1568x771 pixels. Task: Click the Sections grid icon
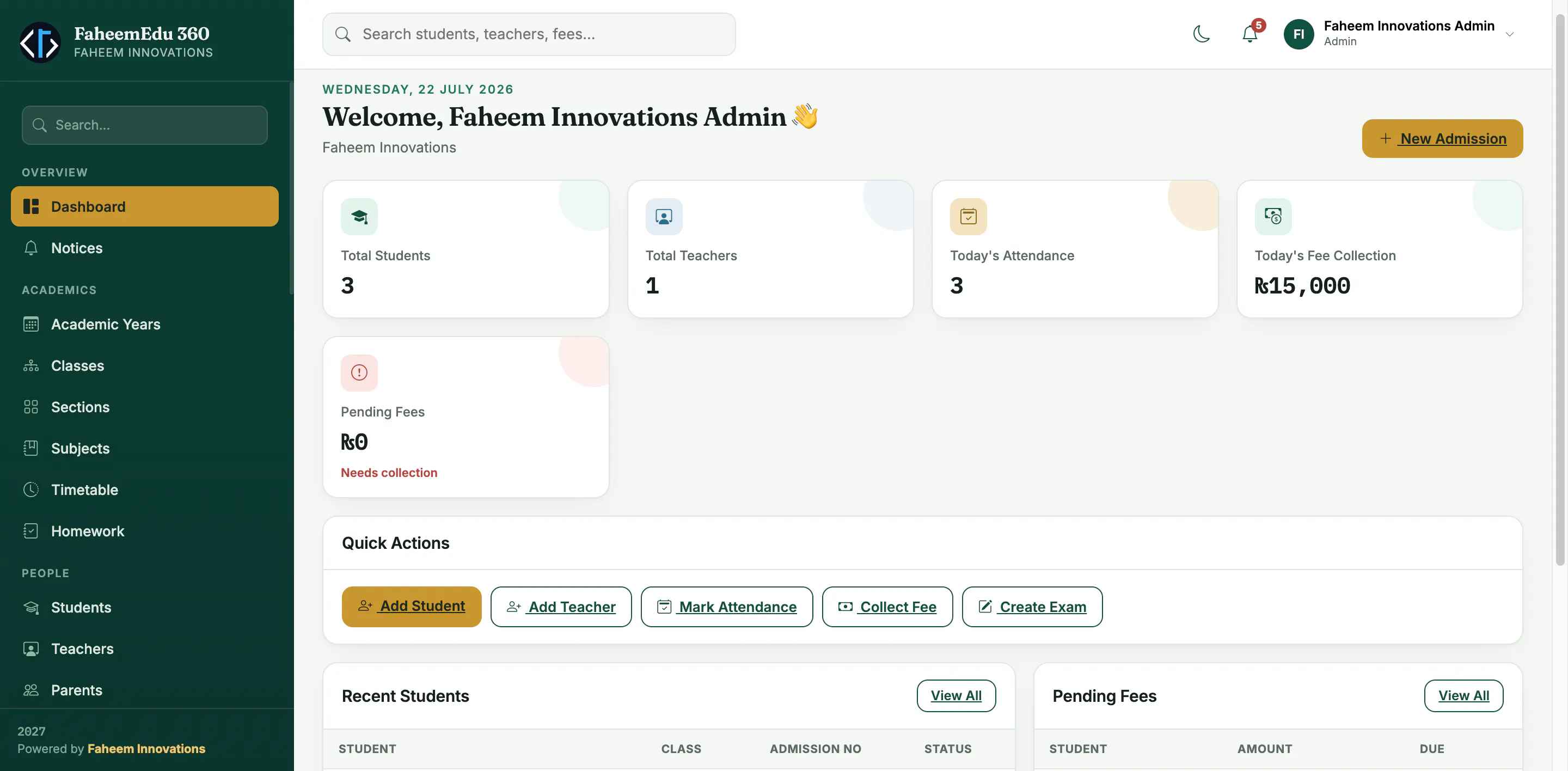click(x=31, y=407)
